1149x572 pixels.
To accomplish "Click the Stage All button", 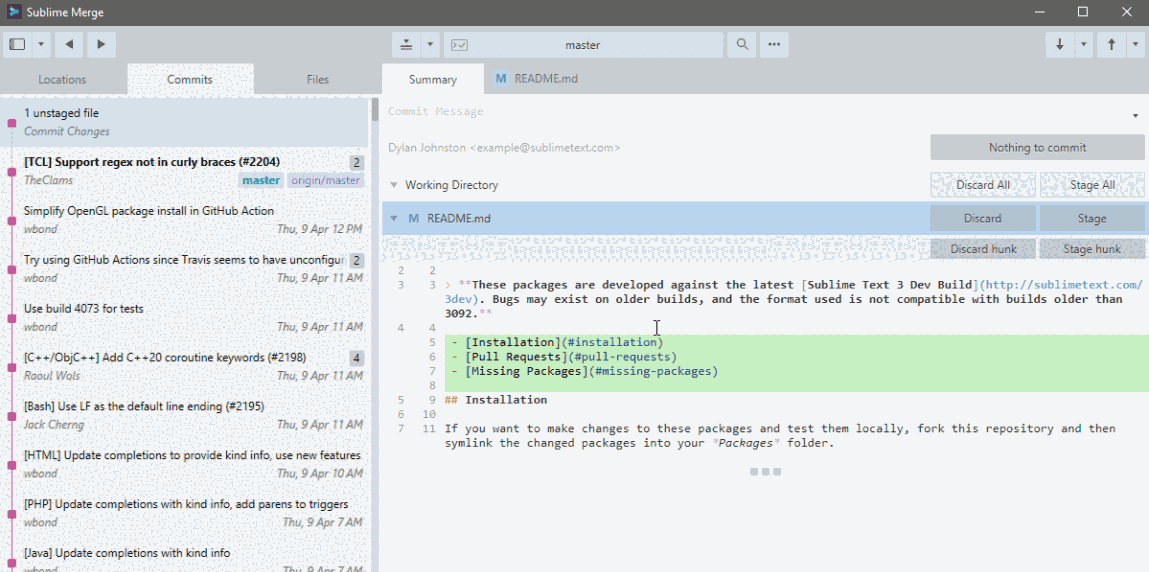I will tap(1092, 185).
